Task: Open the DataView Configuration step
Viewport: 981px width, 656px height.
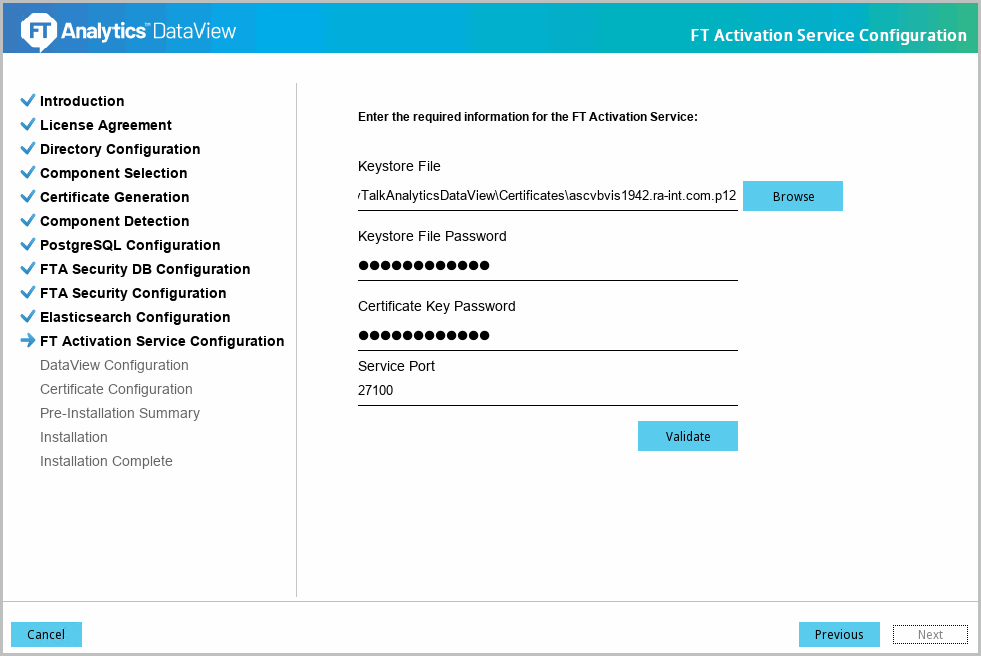Action: 114,365
